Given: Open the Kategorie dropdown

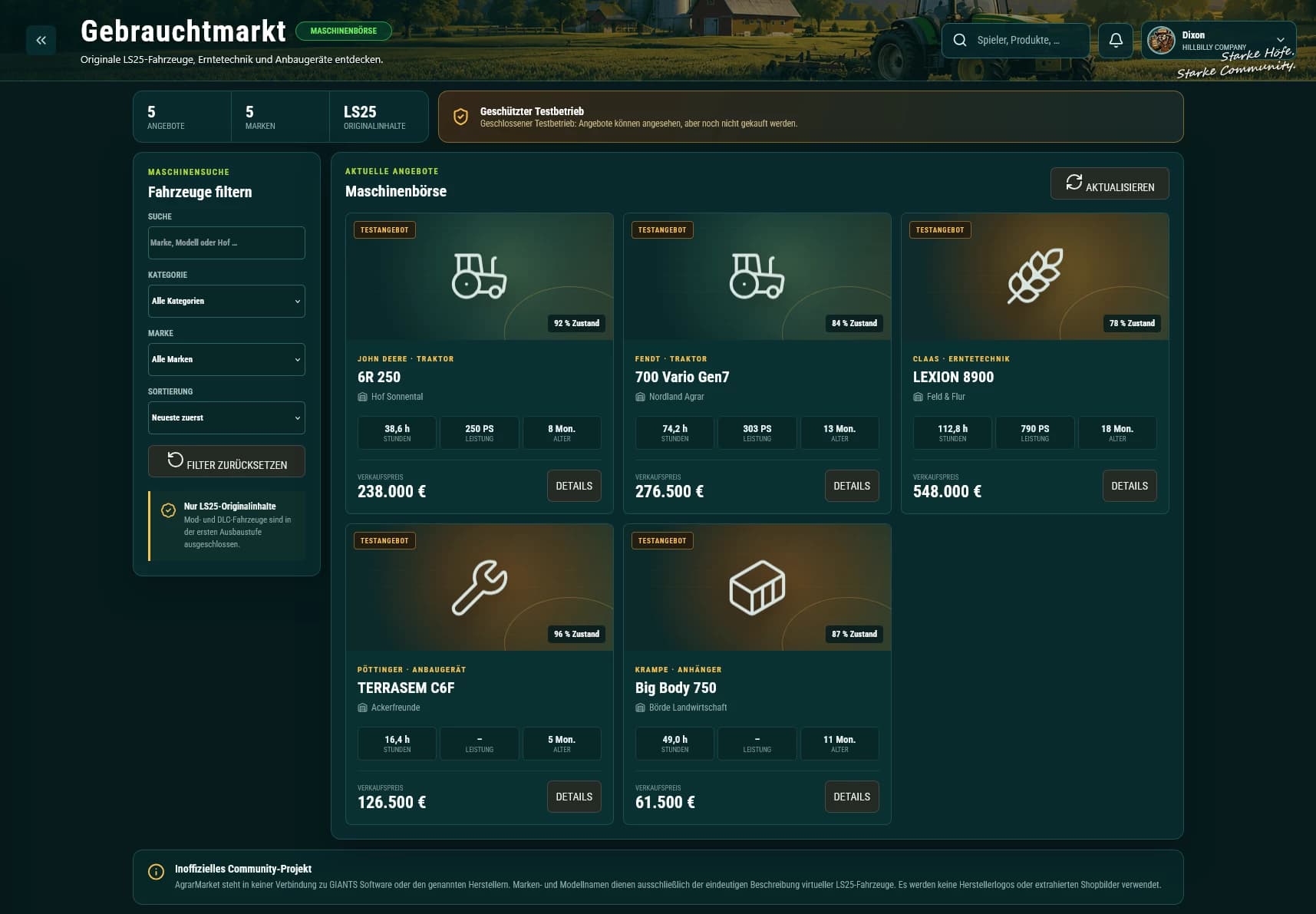Looking at the screenshot, I should 226,301.
